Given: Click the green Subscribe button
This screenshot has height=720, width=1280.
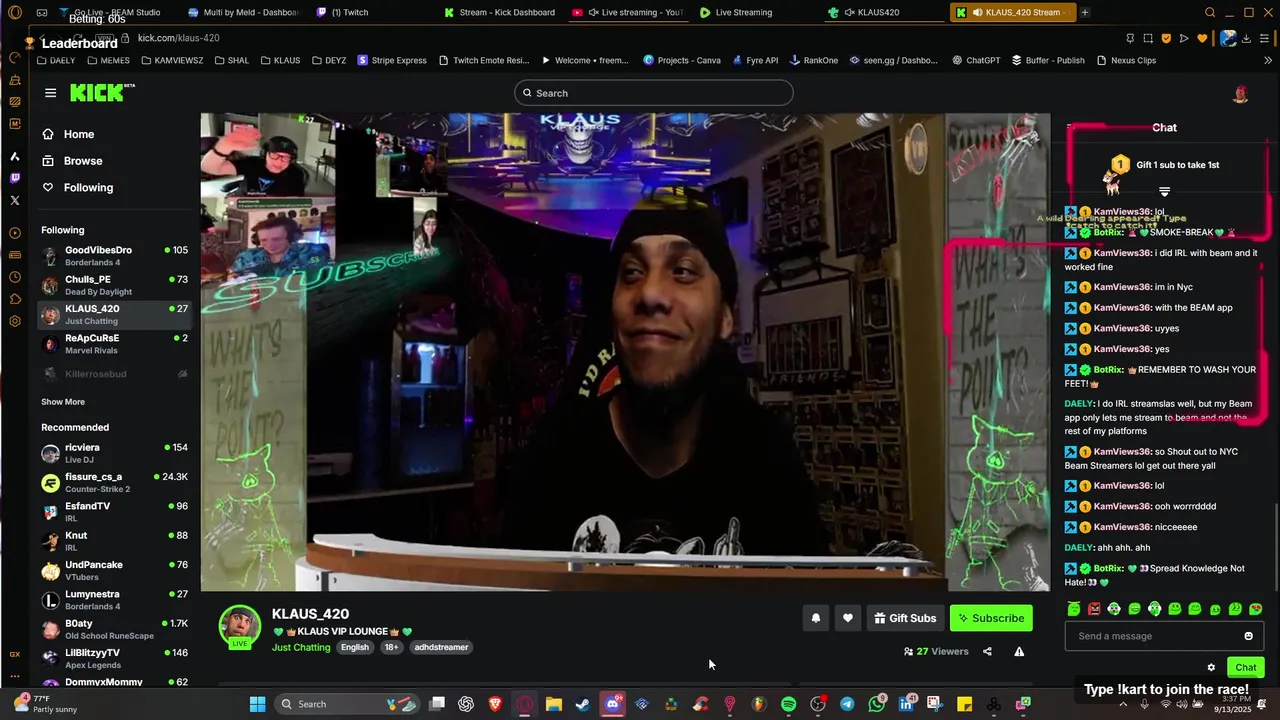Looking at the screenshot, I should pos(991,618).
